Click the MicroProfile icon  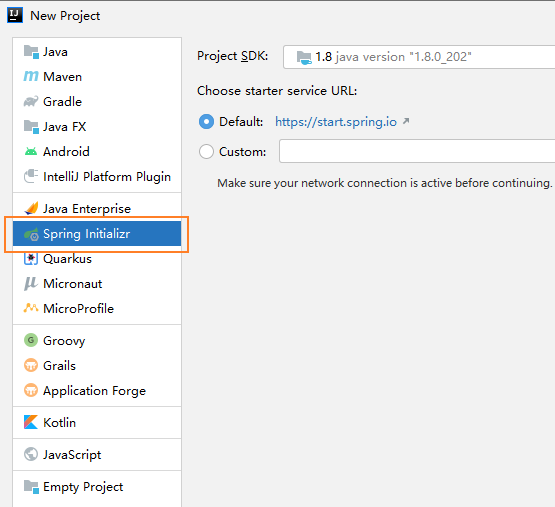point(31,308)
